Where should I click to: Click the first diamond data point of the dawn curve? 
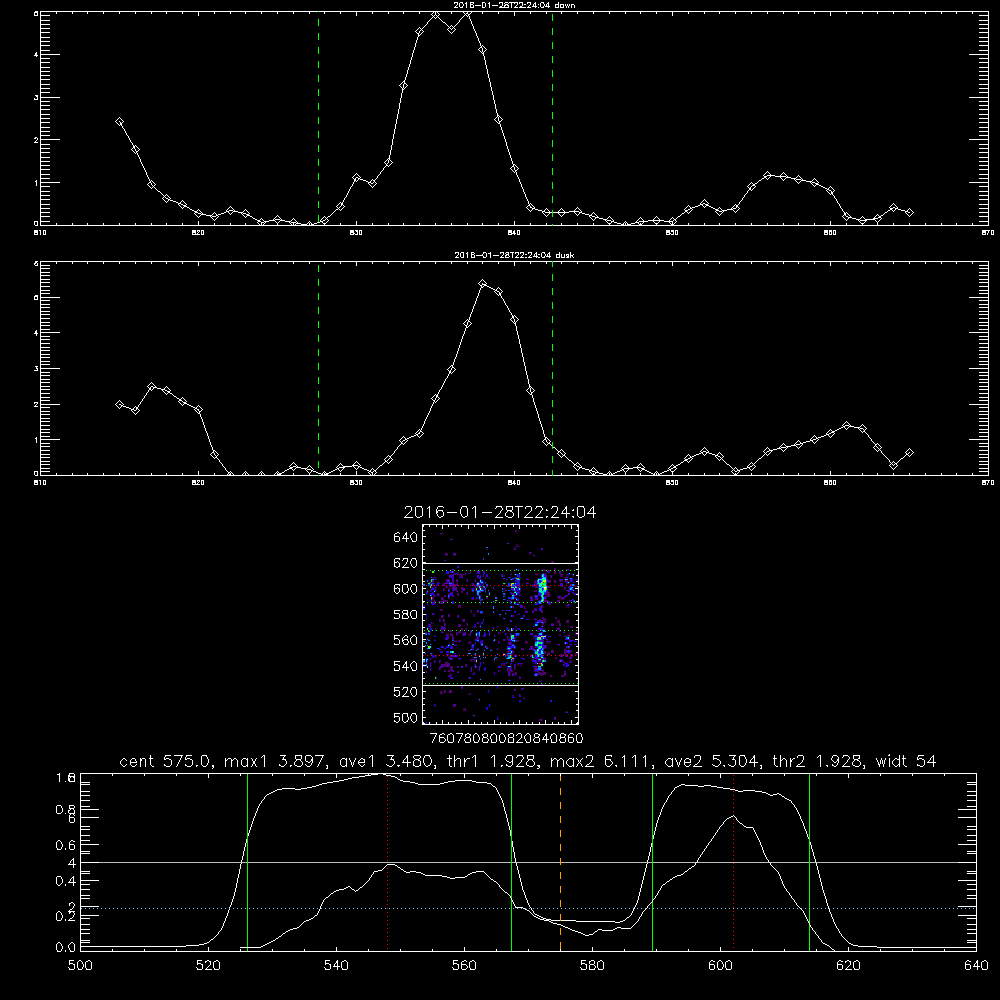[x=119, y=122]
